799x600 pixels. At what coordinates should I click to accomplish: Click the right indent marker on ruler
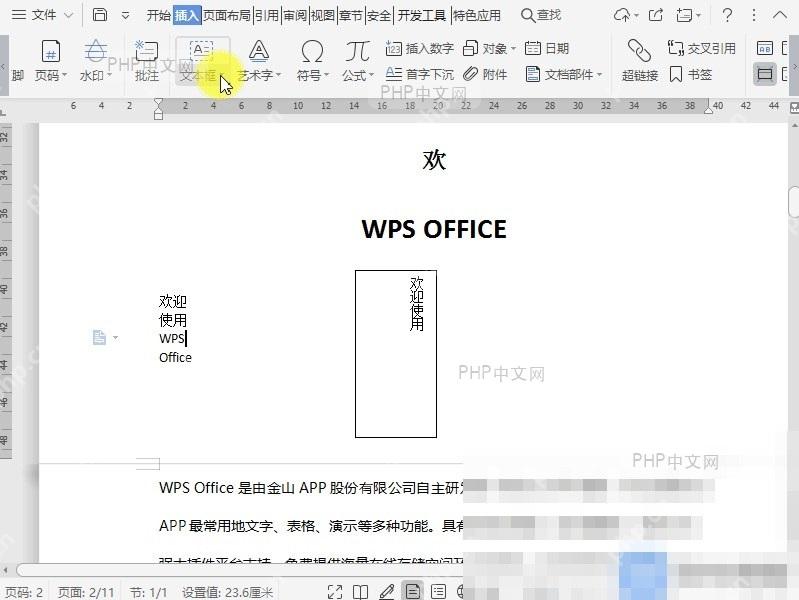point(708,109)
